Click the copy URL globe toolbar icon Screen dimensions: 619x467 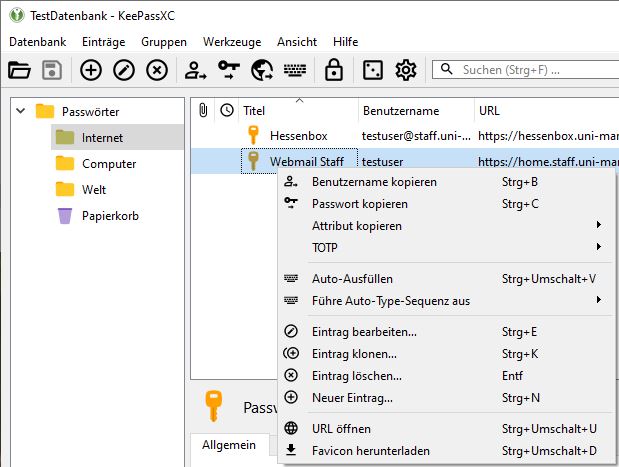262,70
